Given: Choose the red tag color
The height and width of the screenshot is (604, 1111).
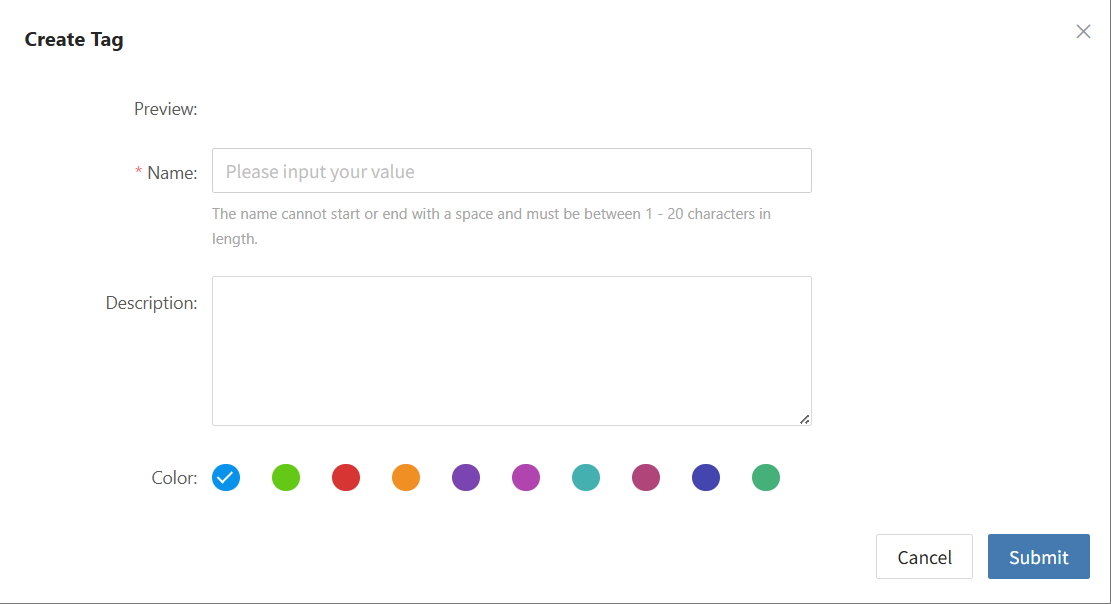Looking at the screenshot, I should coord(346,477).
